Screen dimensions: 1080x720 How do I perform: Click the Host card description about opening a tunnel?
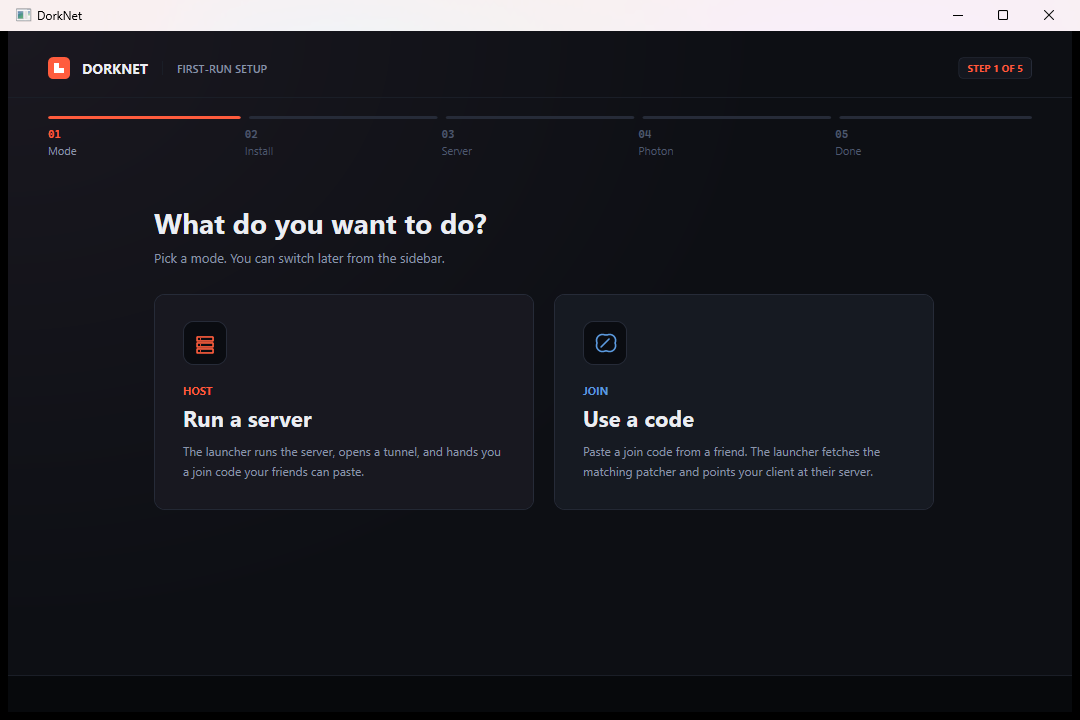[x=342, y=462]
